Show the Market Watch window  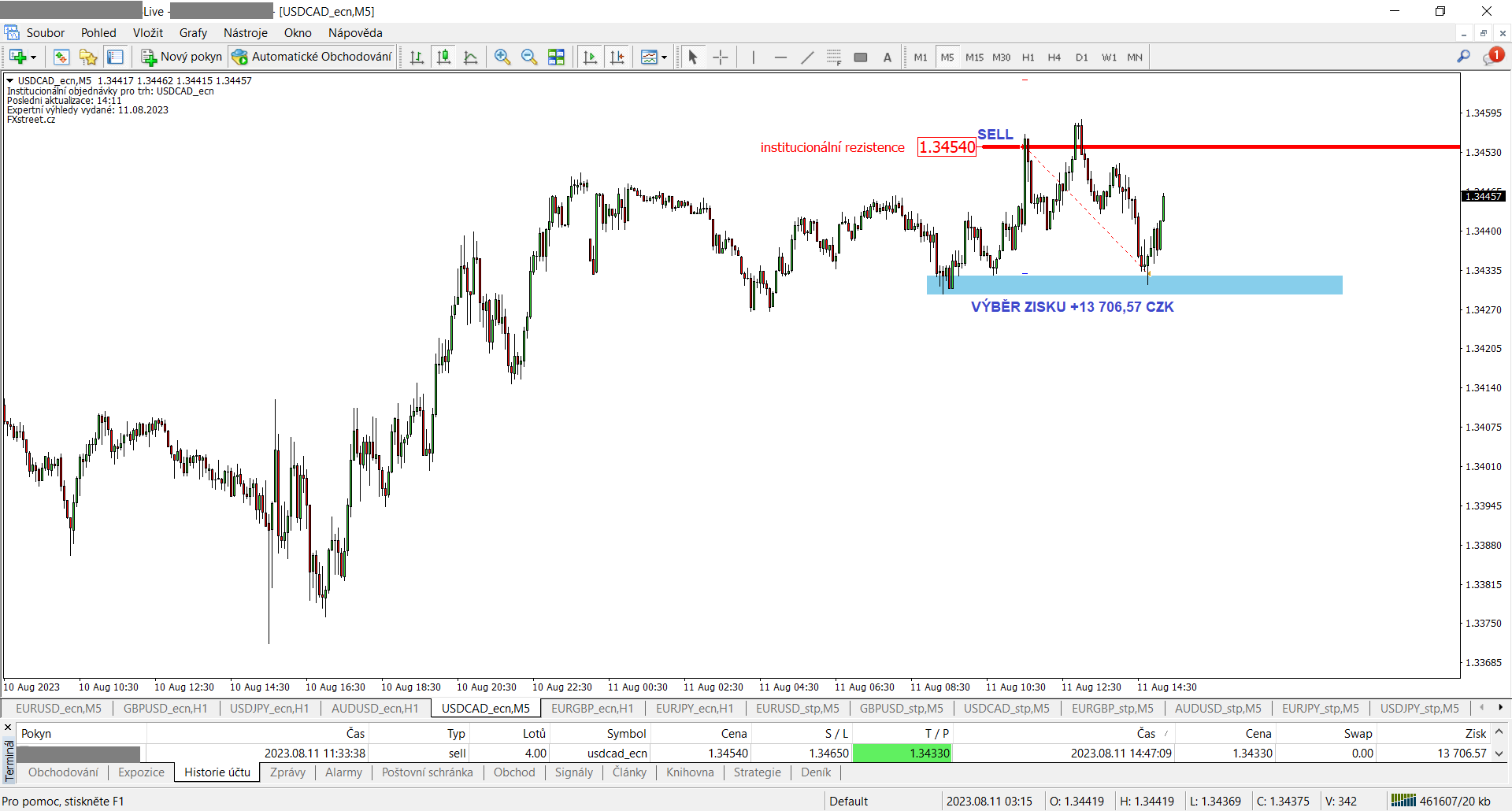click(61, 57)
